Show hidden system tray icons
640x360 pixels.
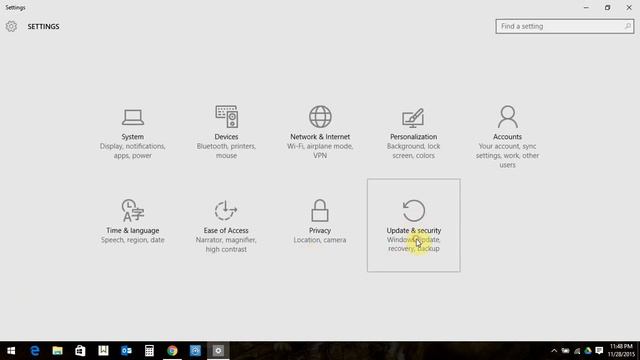tap(554, 351)
